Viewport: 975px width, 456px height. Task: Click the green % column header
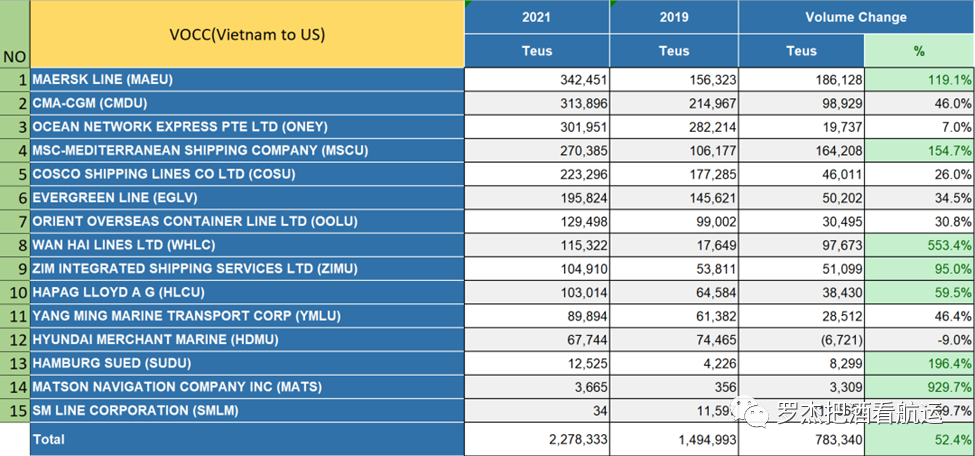[918, 51]
